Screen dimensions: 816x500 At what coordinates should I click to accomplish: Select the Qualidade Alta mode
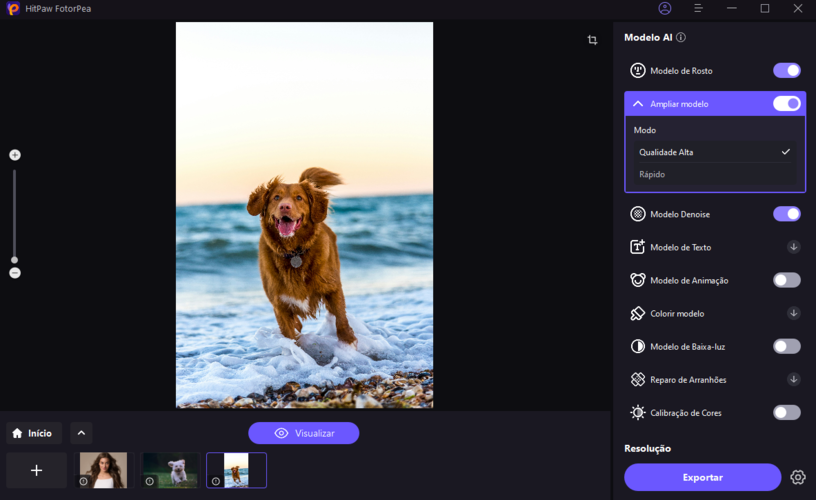715,152
